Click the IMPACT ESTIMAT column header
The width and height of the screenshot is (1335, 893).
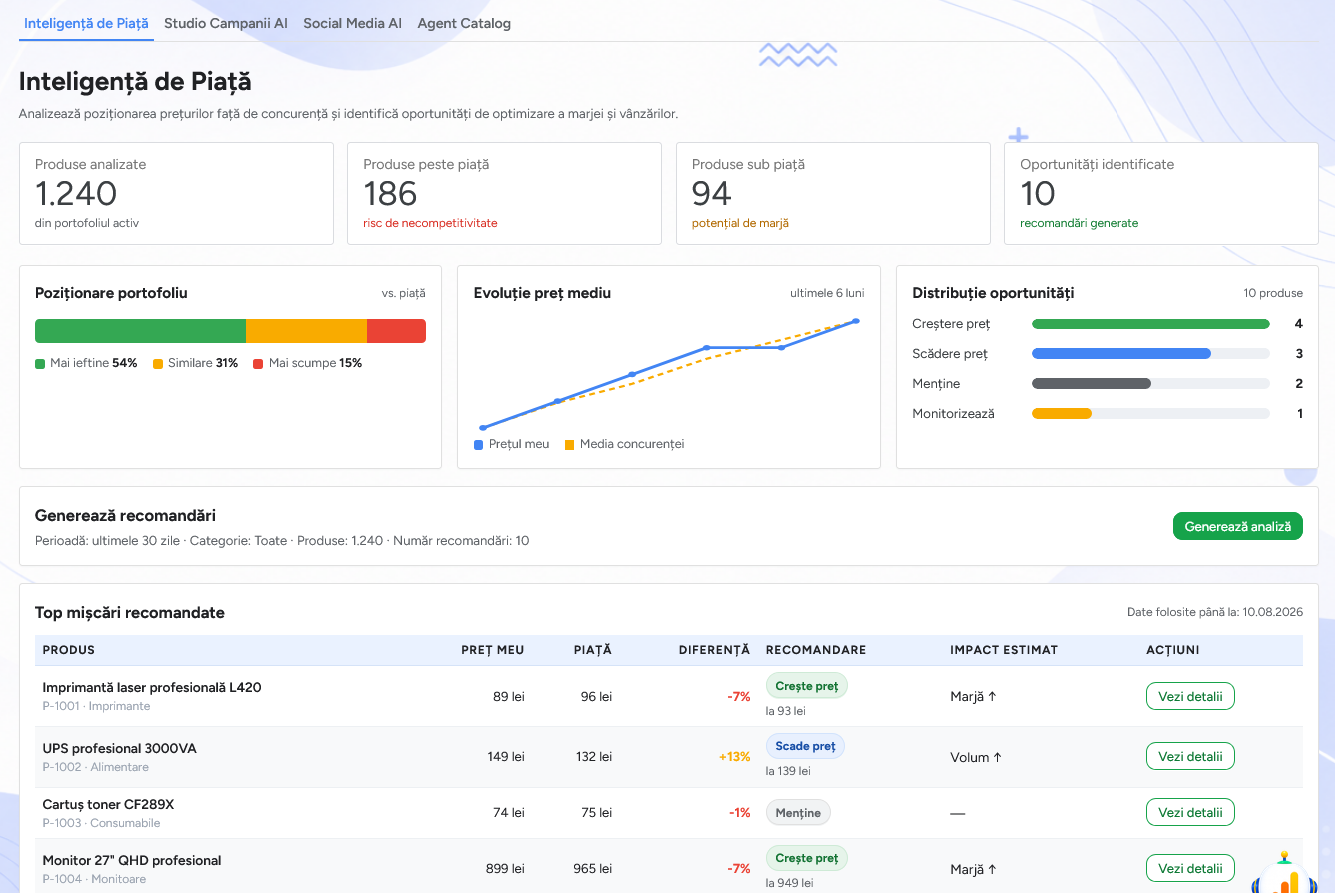1004,650
